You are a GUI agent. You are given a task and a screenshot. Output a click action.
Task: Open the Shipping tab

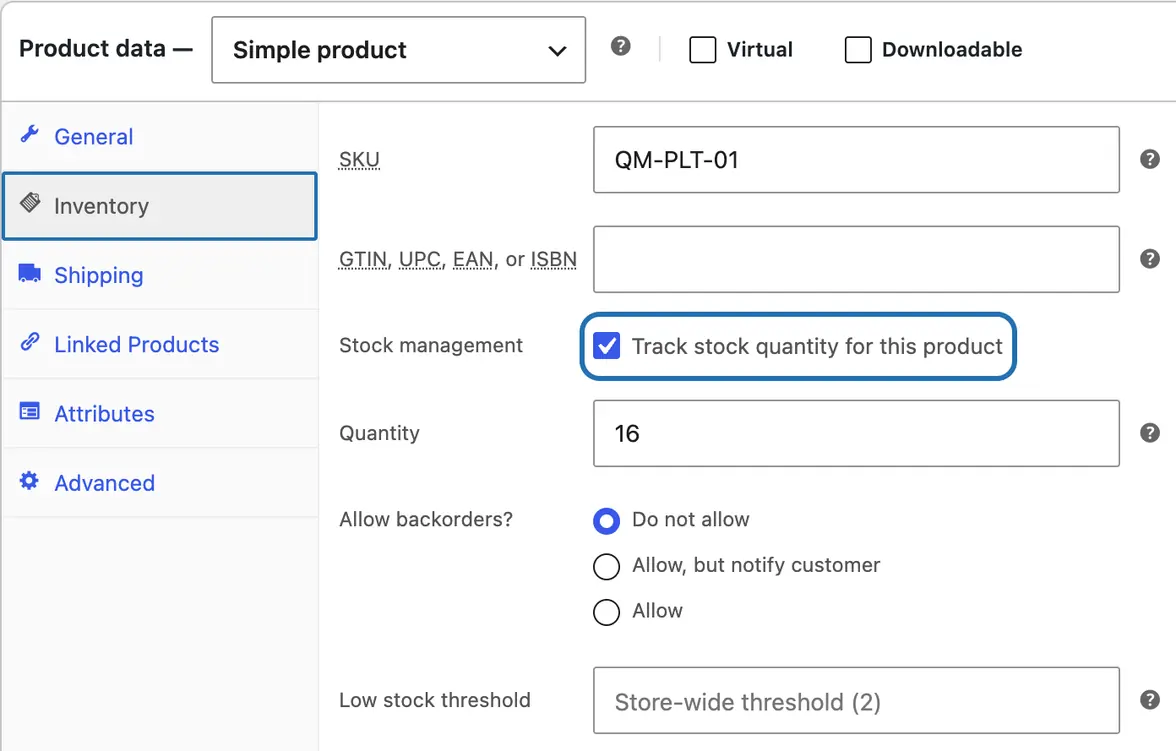click(x=160, y=275)
